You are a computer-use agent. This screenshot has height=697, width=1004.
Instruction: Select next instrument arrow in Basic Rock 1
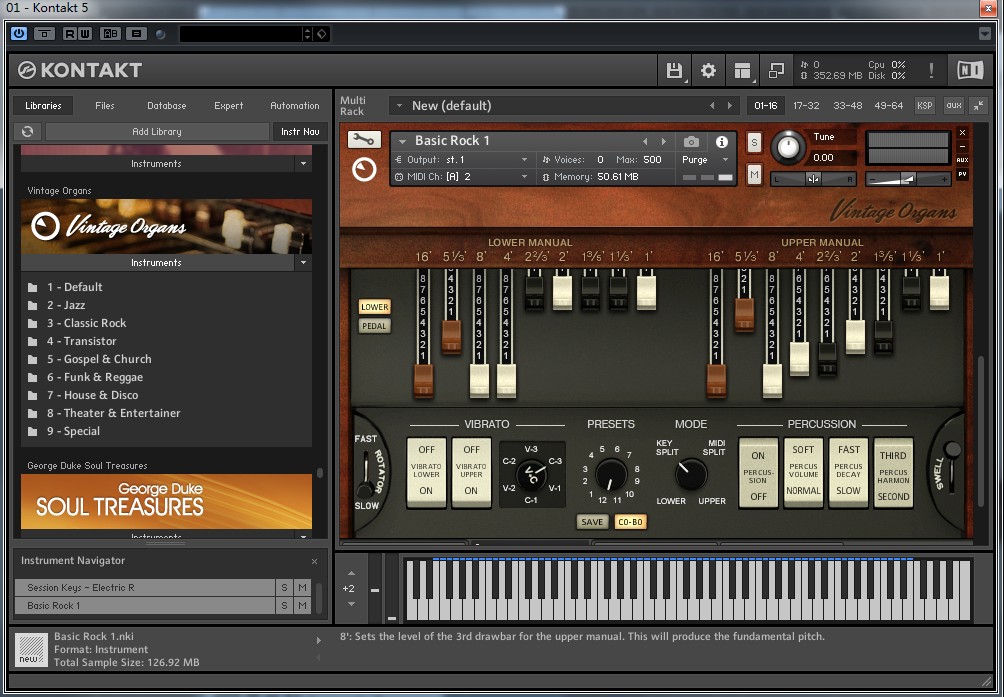pos(664,141)
